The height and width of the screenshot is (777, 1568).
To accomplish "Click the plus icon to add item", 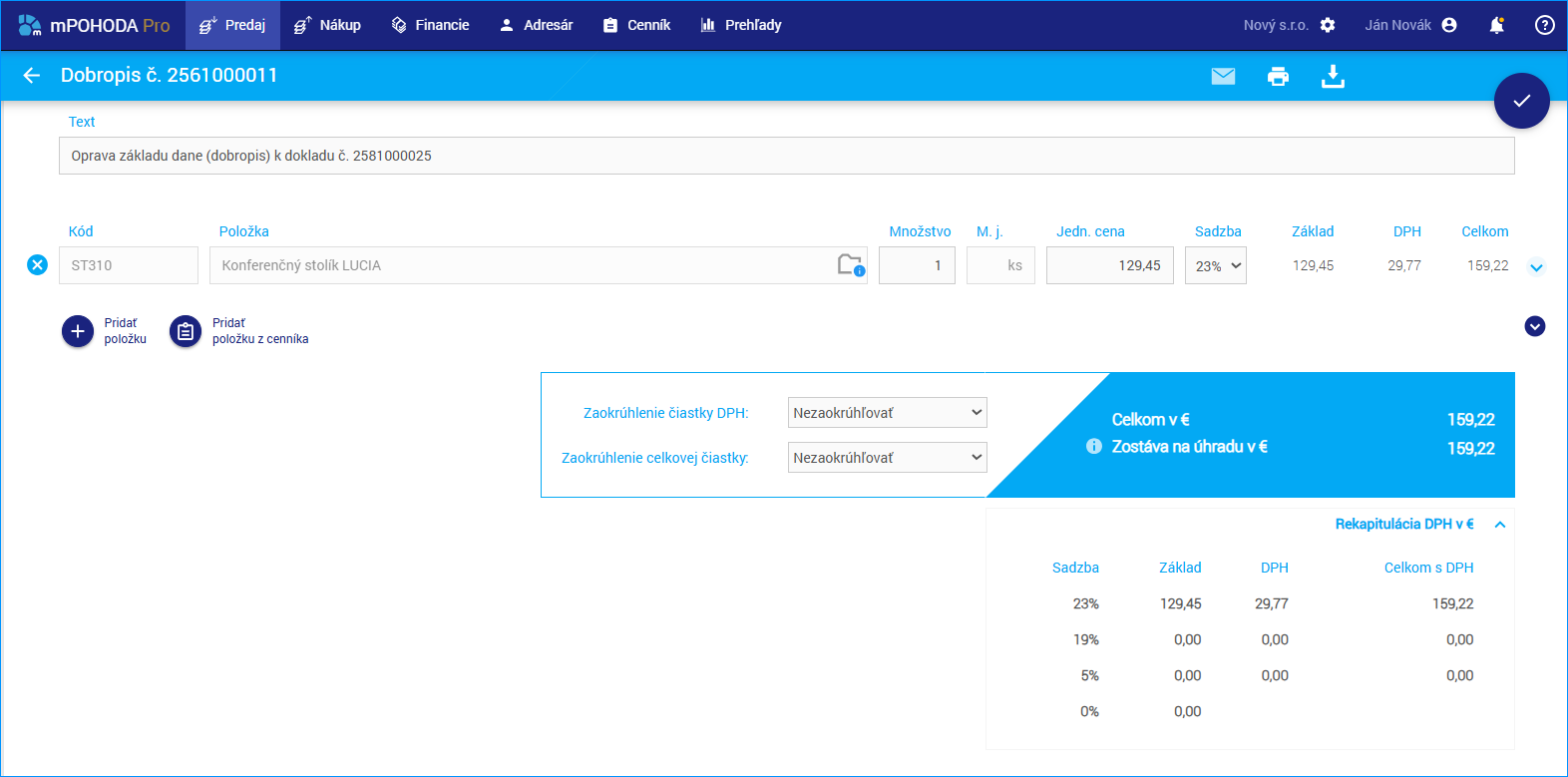I will [78, 331].
